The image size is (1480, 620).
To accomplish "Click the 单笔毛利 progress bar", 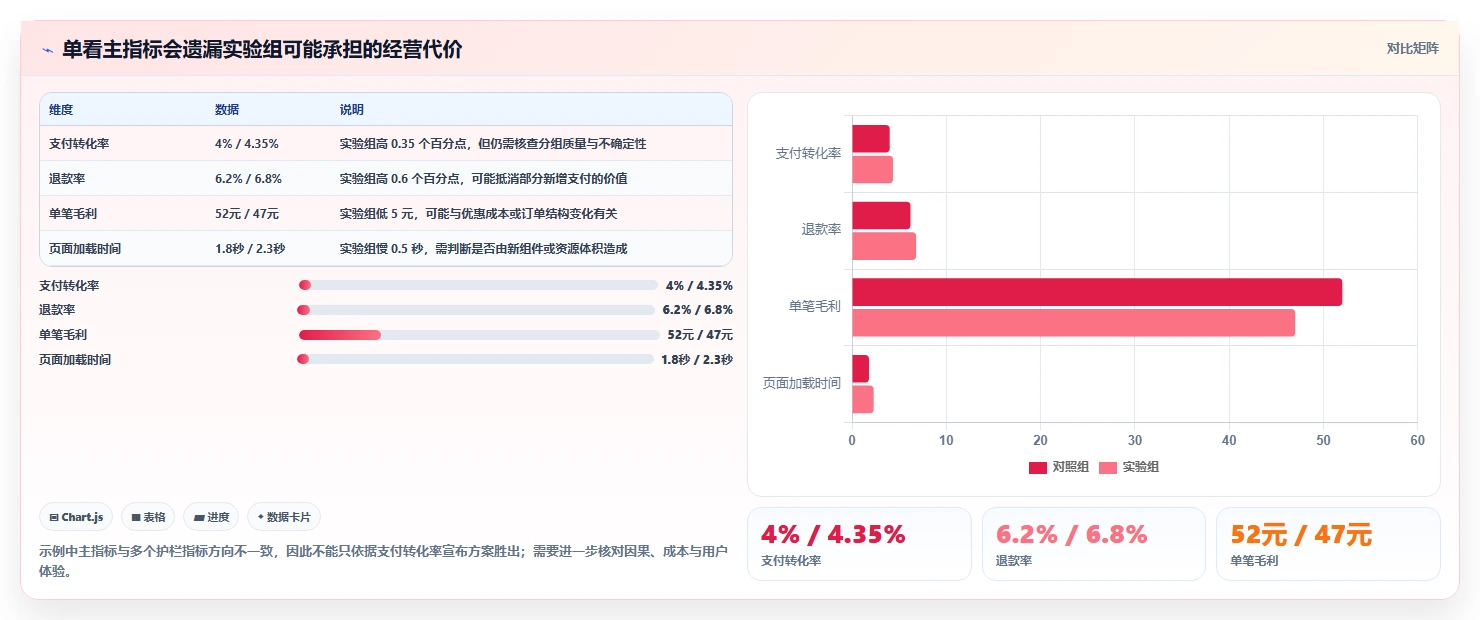I will coord(479,334).
